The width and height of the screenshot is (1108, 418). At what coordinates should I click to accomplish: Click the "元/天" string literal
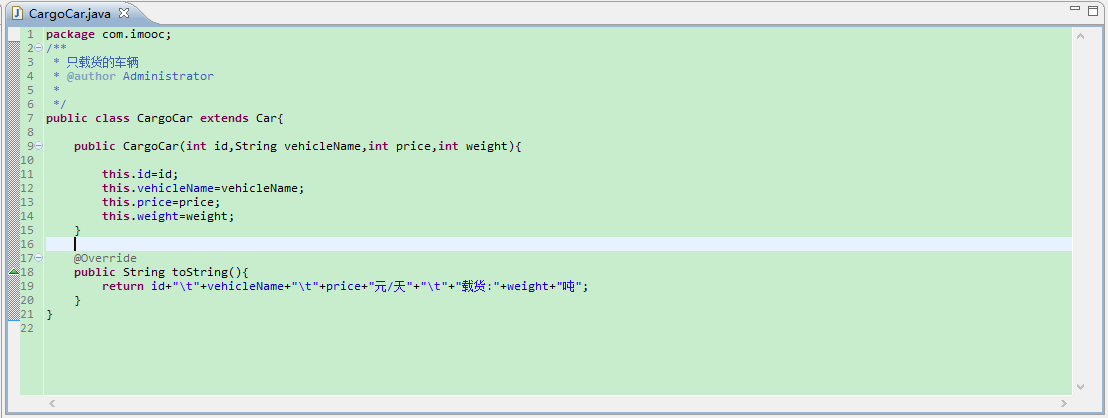391,286
